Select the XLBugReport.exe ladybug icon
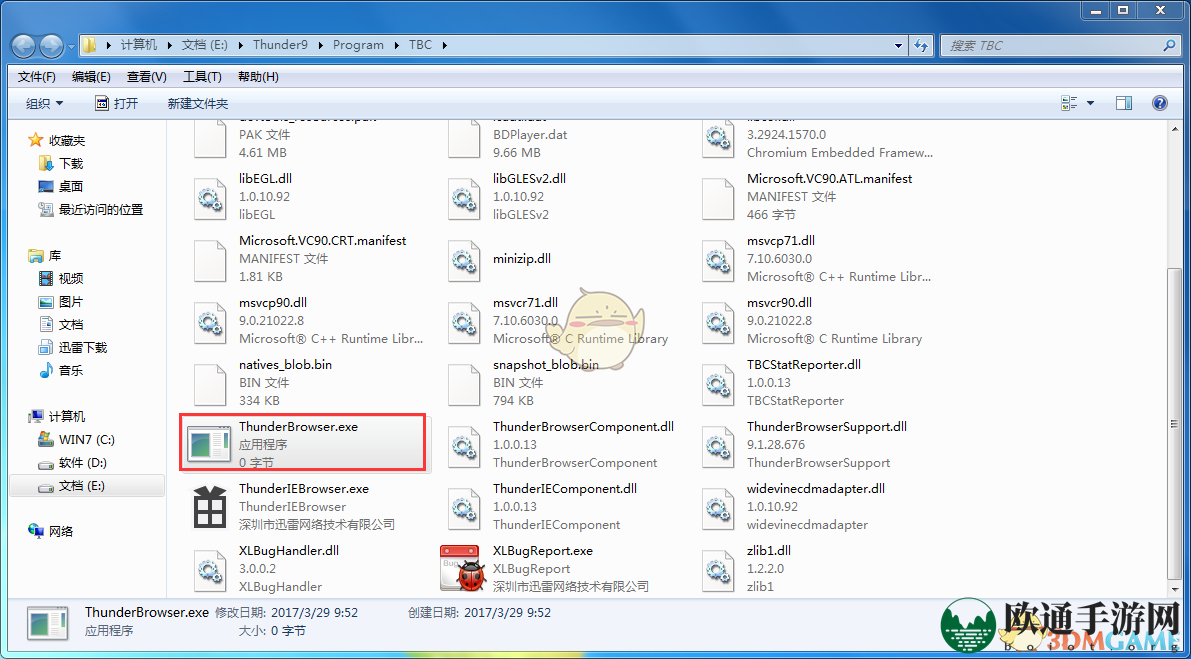Image resolution: width=1191 pixels, height=659 pixels. pyautogui.click(x=461, y=569)
